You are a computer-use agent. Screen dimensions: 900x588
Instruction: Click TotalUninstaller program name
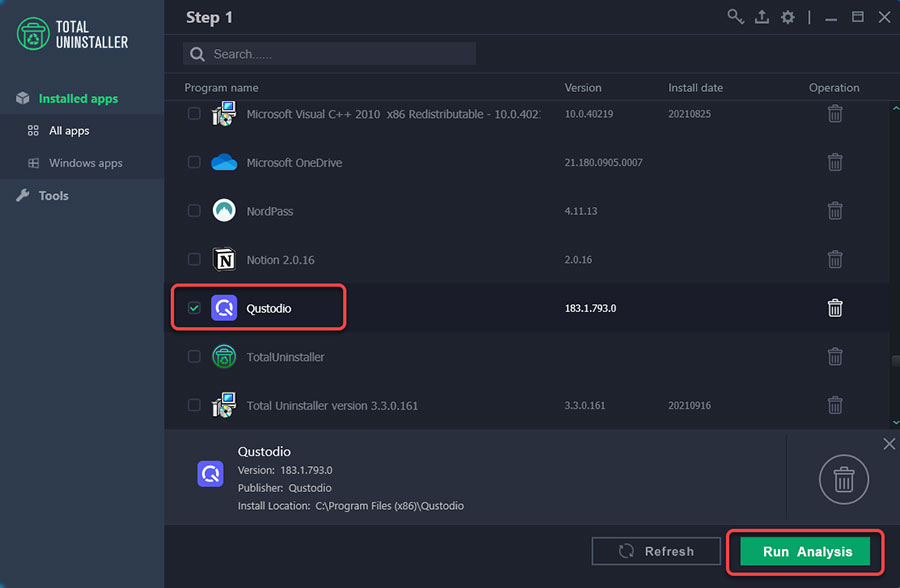(x=285, y=357)
